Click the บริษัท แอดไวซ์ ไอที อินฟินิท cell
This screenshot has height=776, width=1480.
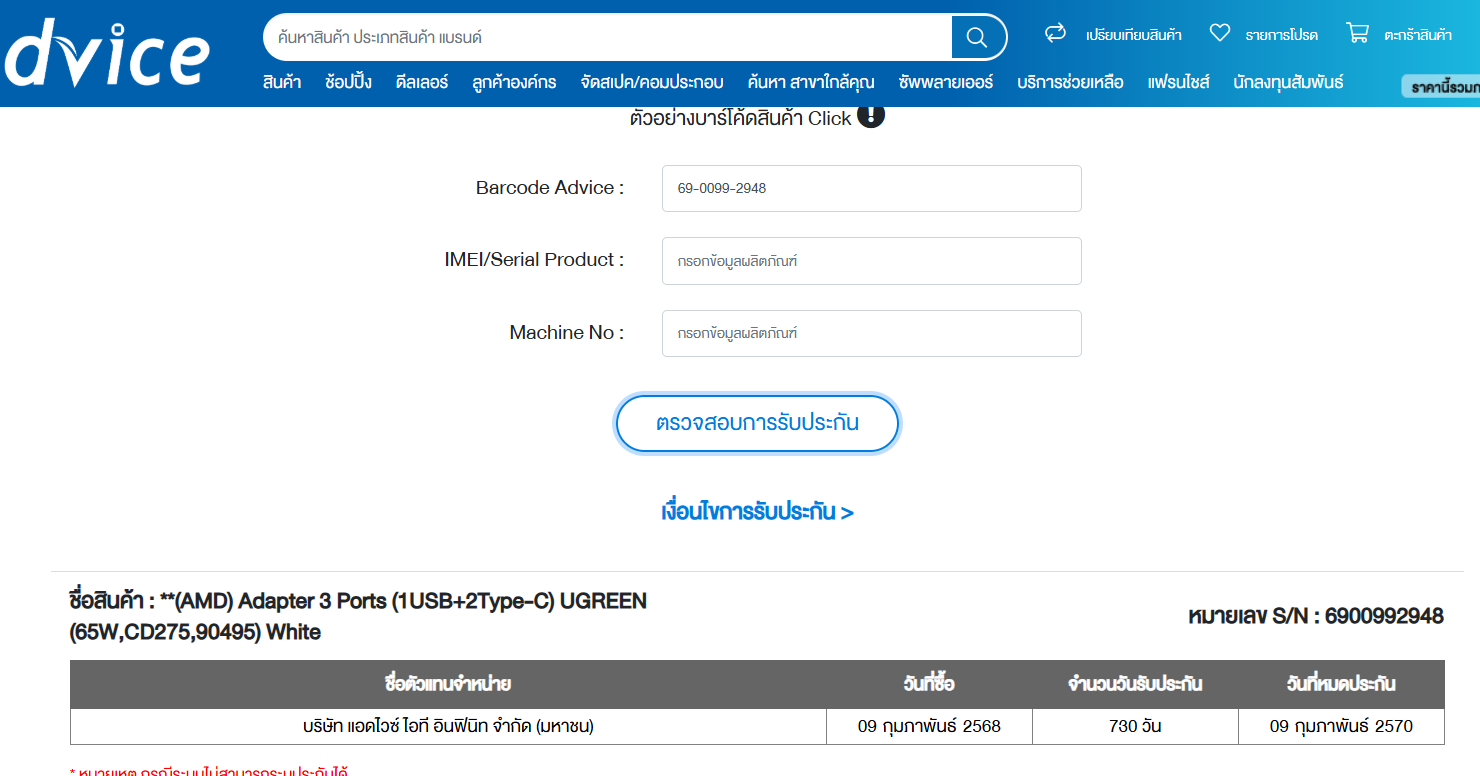(448, 726)
